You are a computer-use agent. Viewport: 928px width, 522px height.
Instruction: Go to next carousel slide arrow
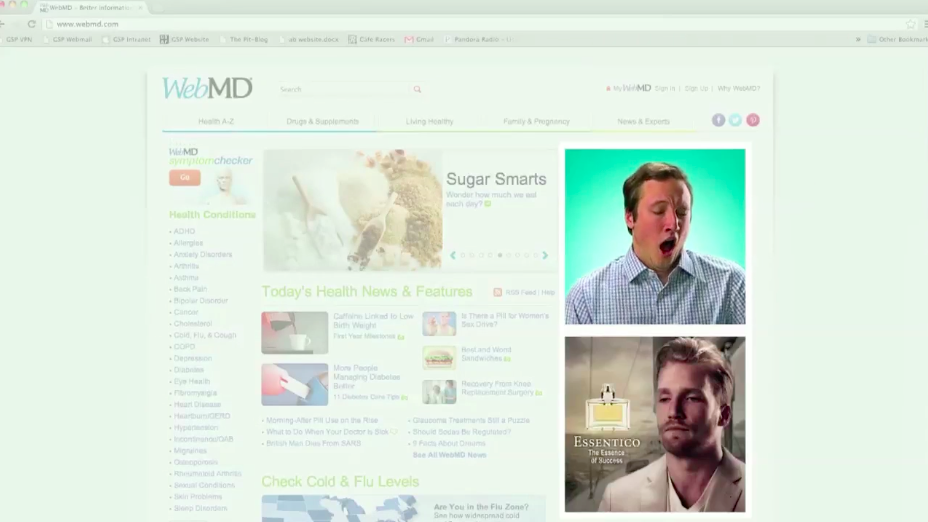point(545,255)
